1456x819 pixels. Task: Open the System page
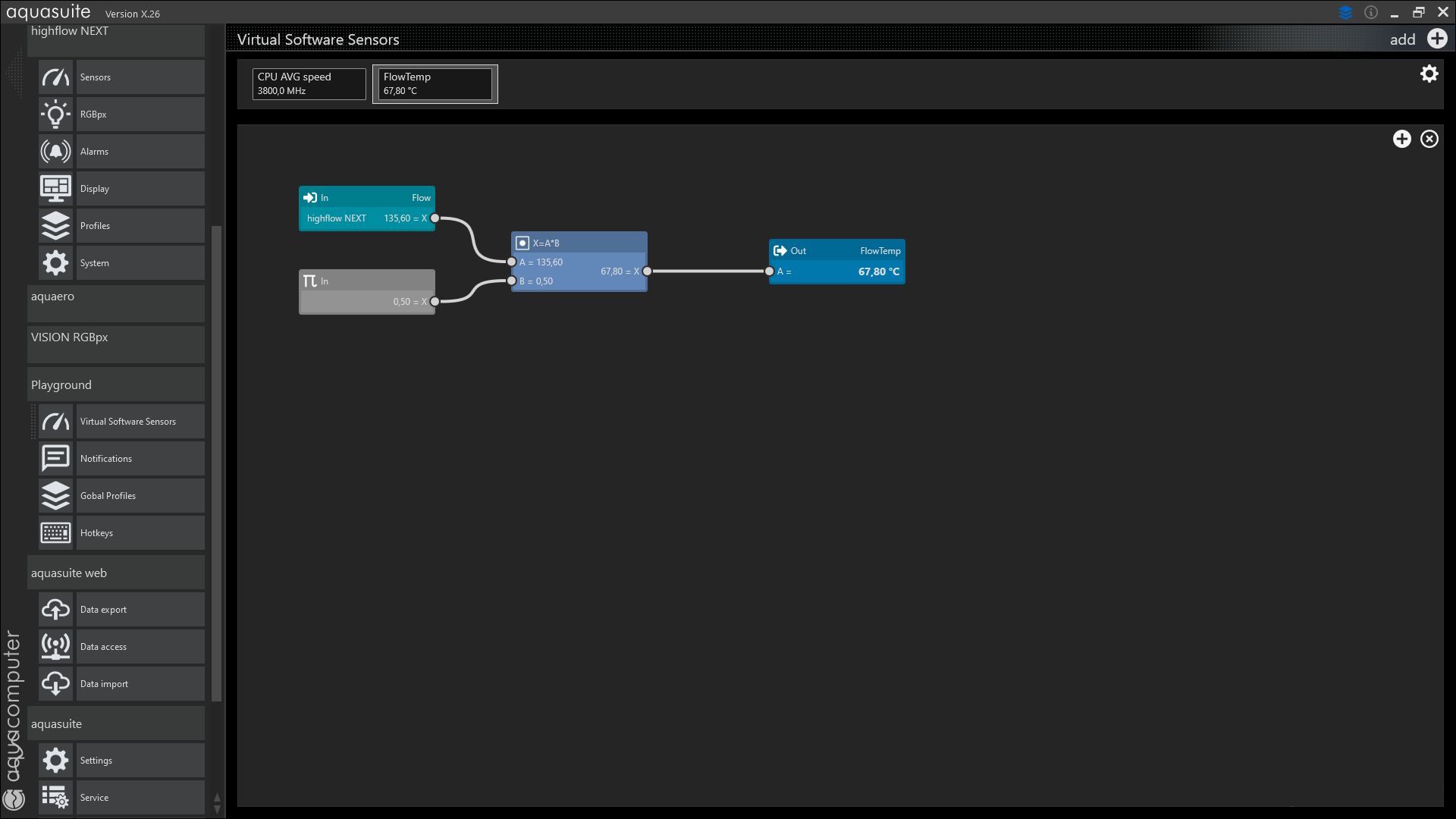(x=140, y=263)
